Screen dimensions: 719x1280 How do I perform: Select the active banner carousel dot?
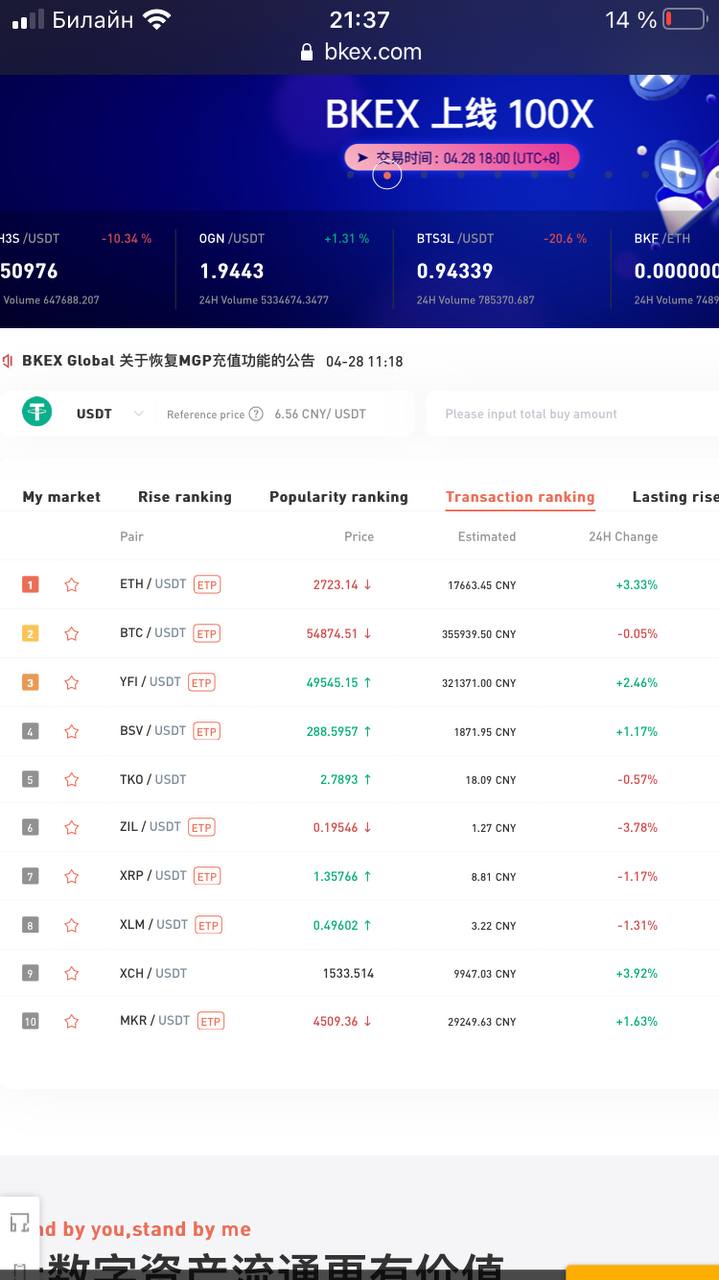pos(387,175)
